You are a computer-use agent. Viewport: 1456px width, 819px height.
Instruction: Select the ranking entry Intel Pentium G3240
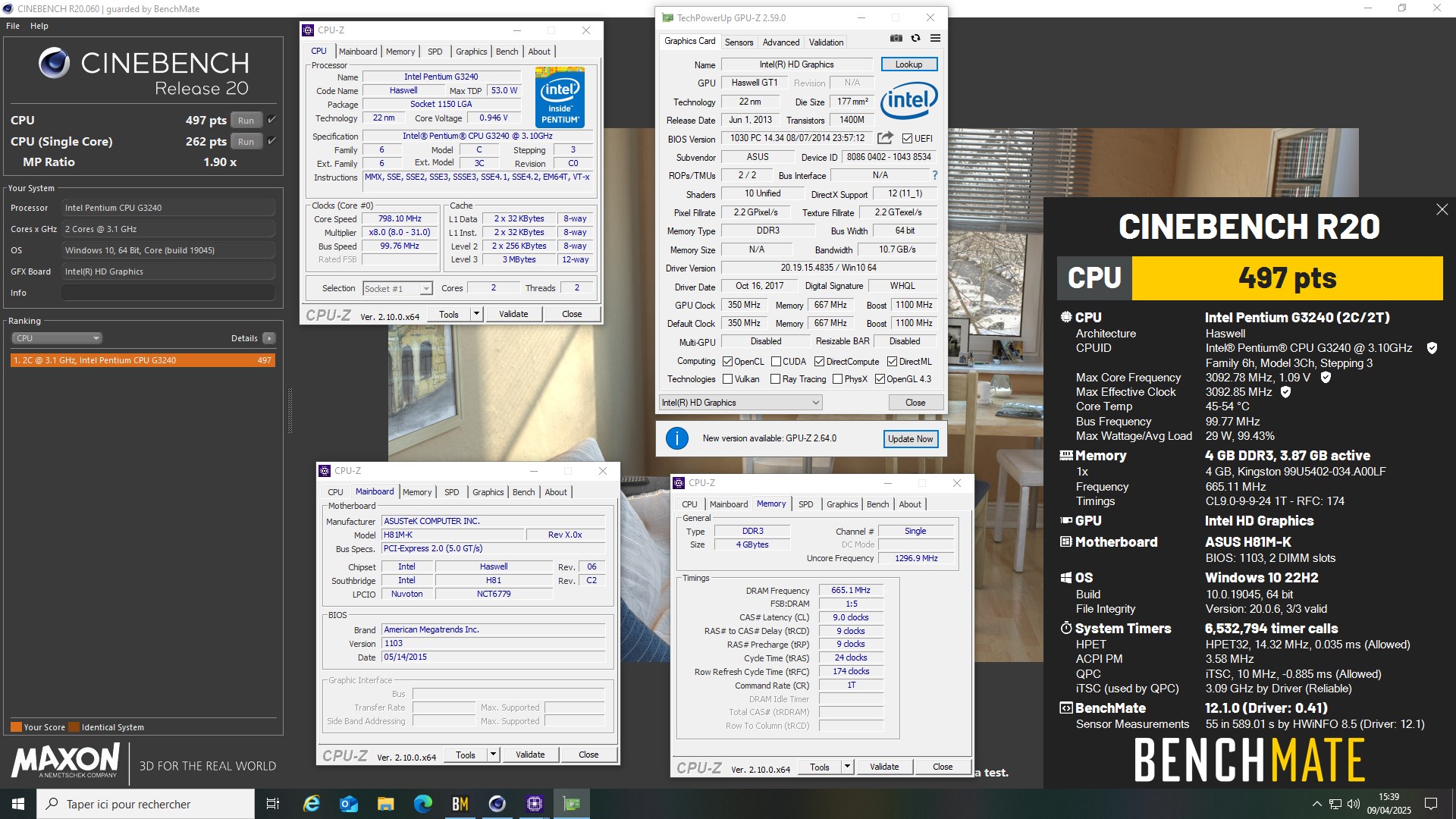pyautogui.click(x=143, y=360)
